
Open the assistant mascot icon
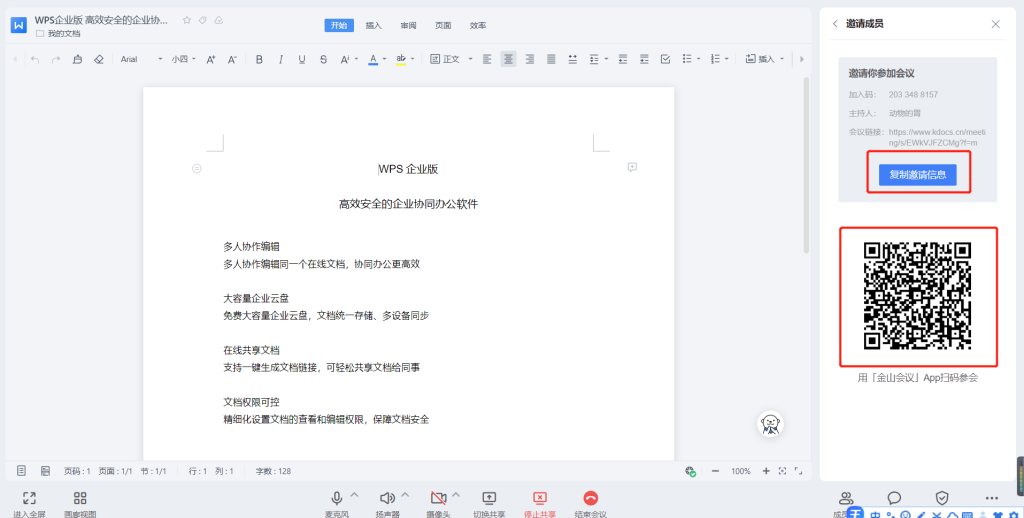coord(771,424)
